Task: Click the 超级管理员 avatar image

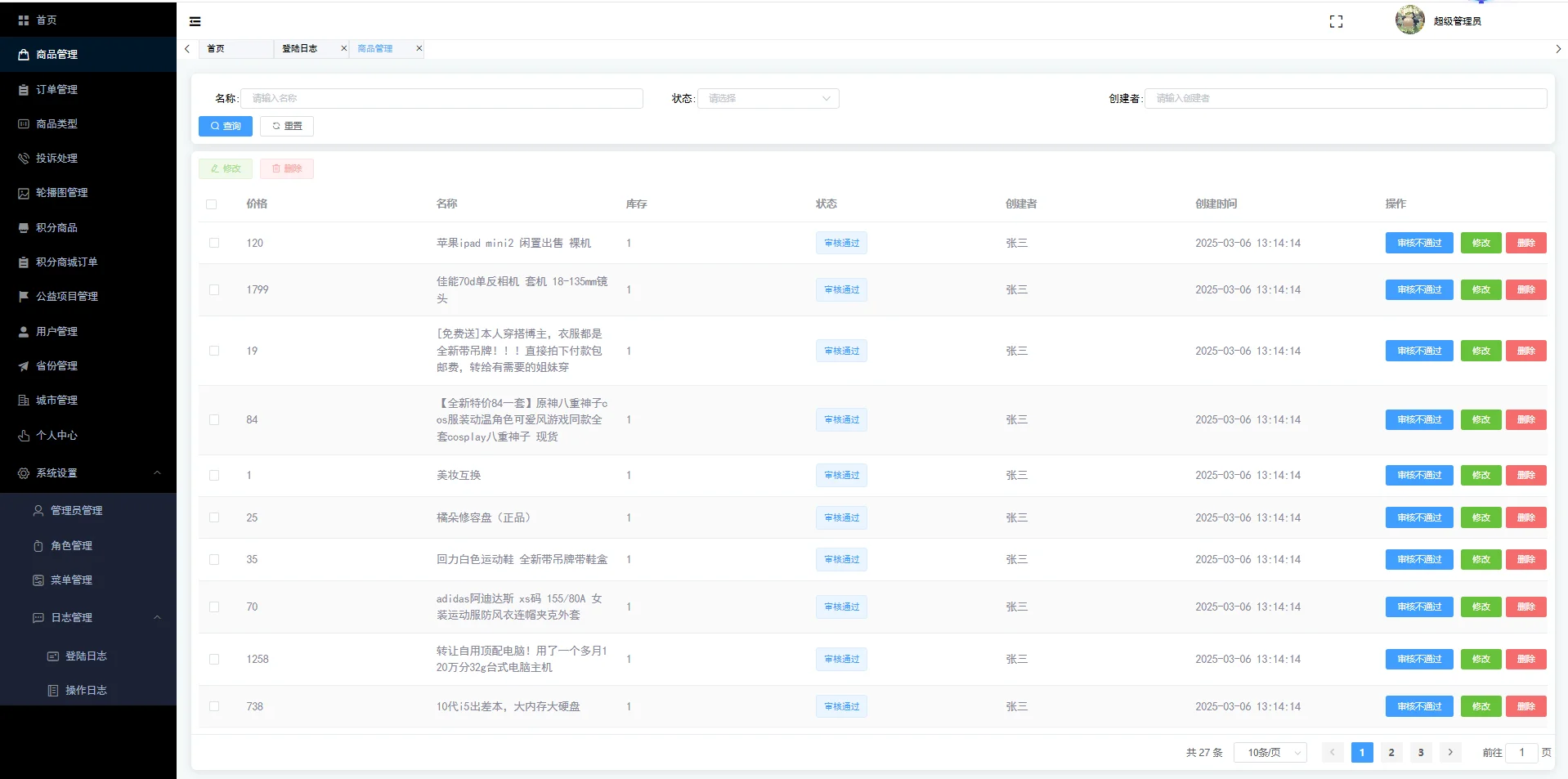Action: (1409, 20)
